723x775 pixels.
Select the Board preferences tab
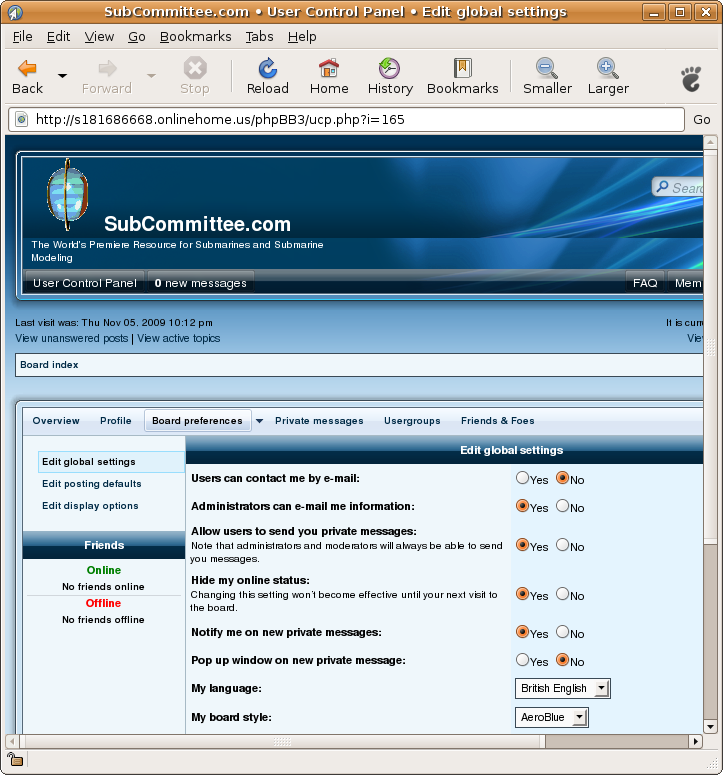point(197,421)
